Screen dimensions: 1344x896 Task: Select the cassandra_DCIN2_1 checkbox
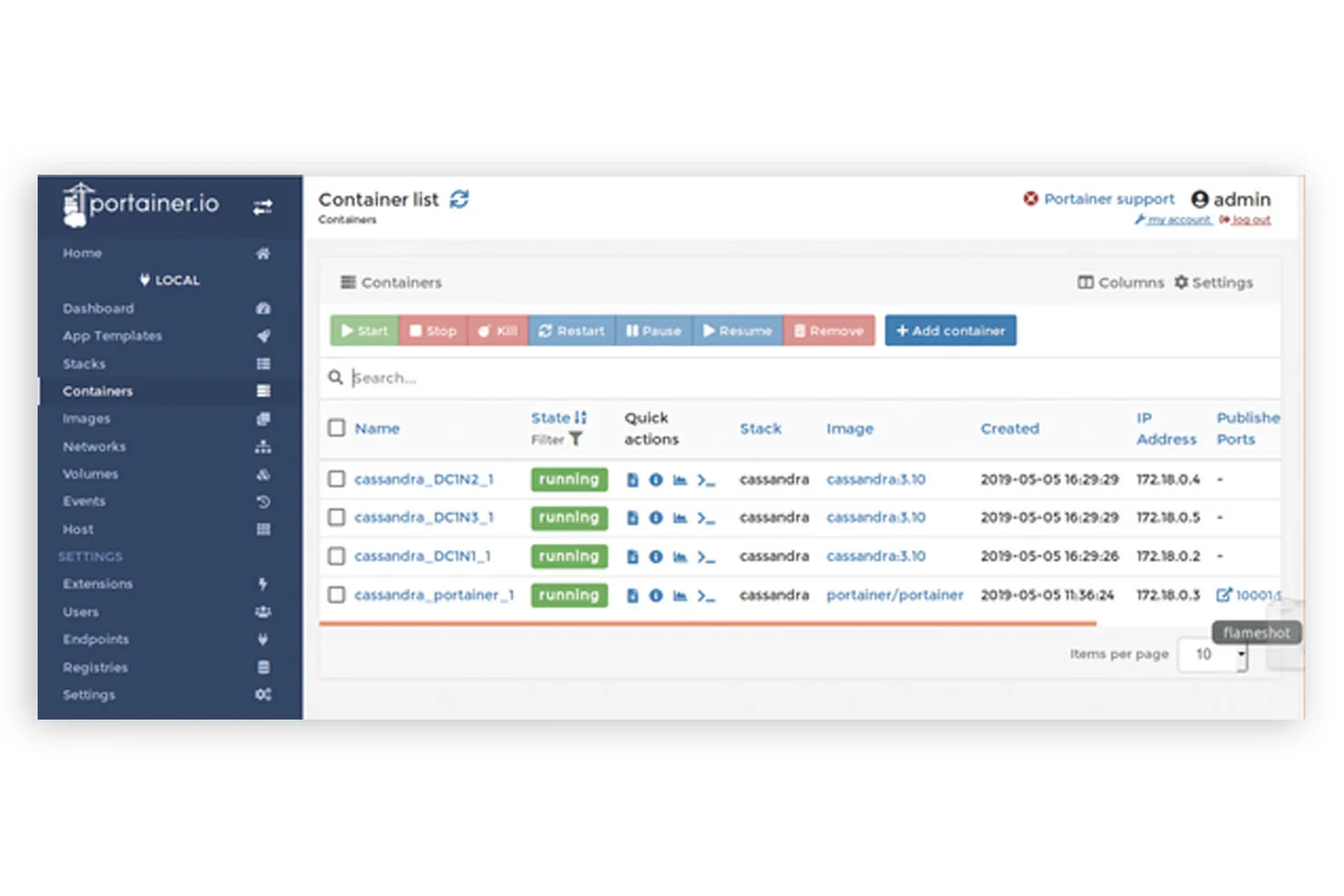point(336,478)
